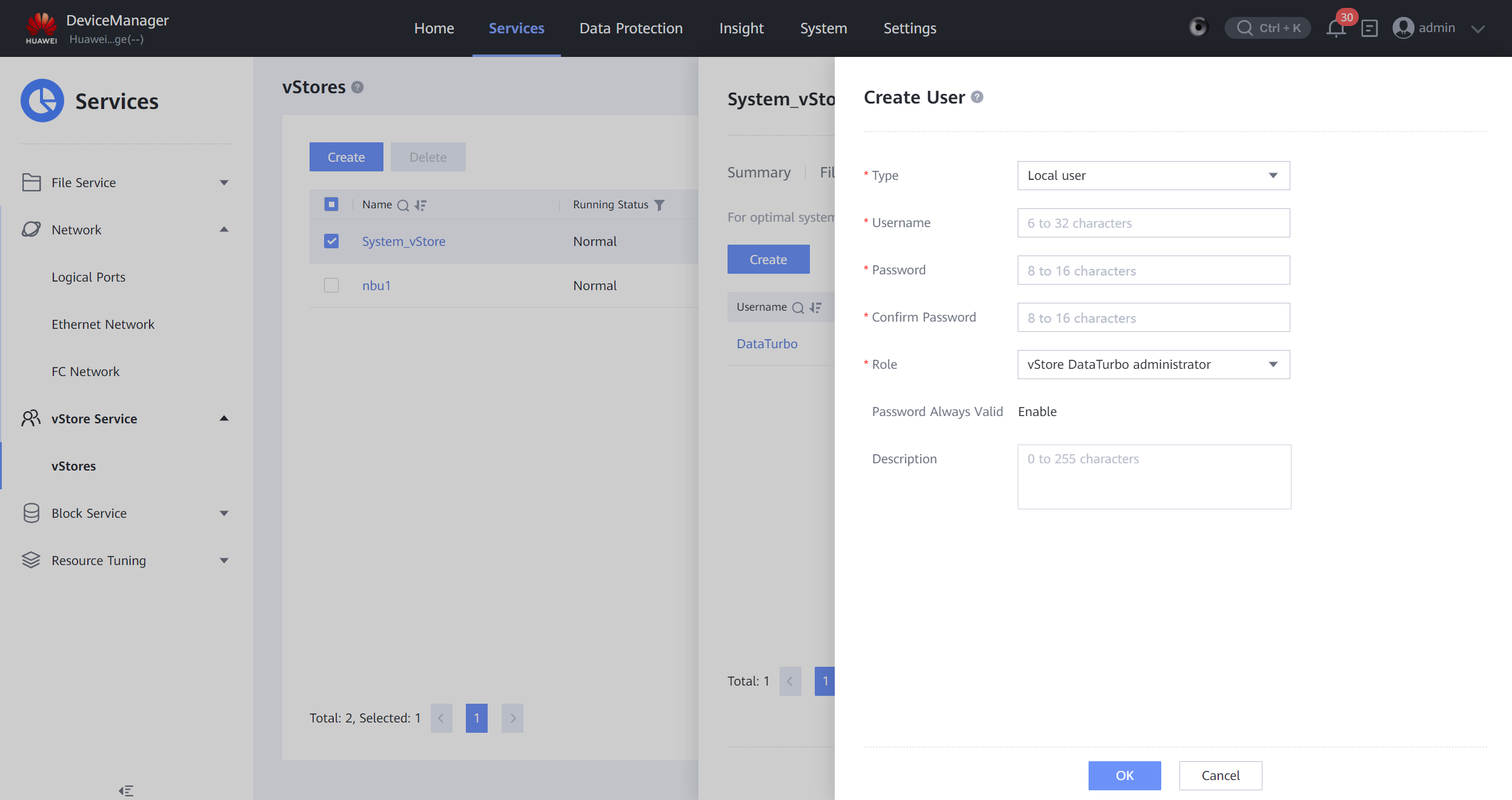Click Name column search magnifier icon
This screenshot has height=800, width=1512.
(x=403, y=205)
